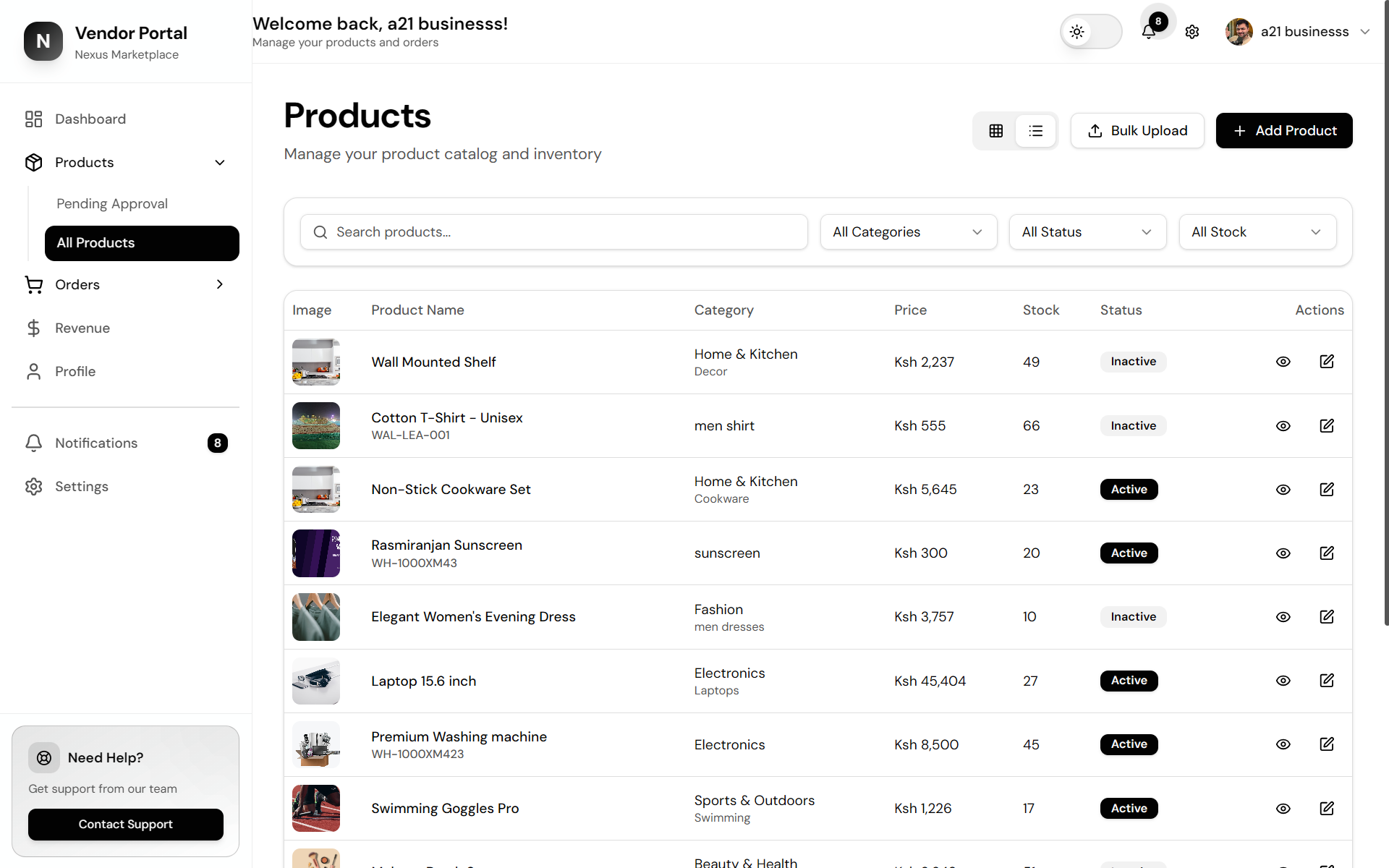
Task: View details of Non-Stick Cookware Set
Action: point(1283,490)
